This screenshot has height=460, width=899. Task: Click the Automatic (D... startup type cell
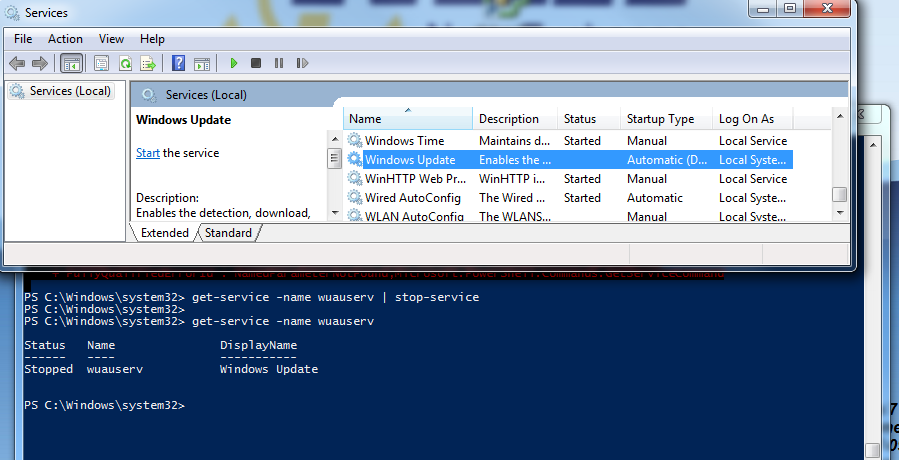click(667, 159)
